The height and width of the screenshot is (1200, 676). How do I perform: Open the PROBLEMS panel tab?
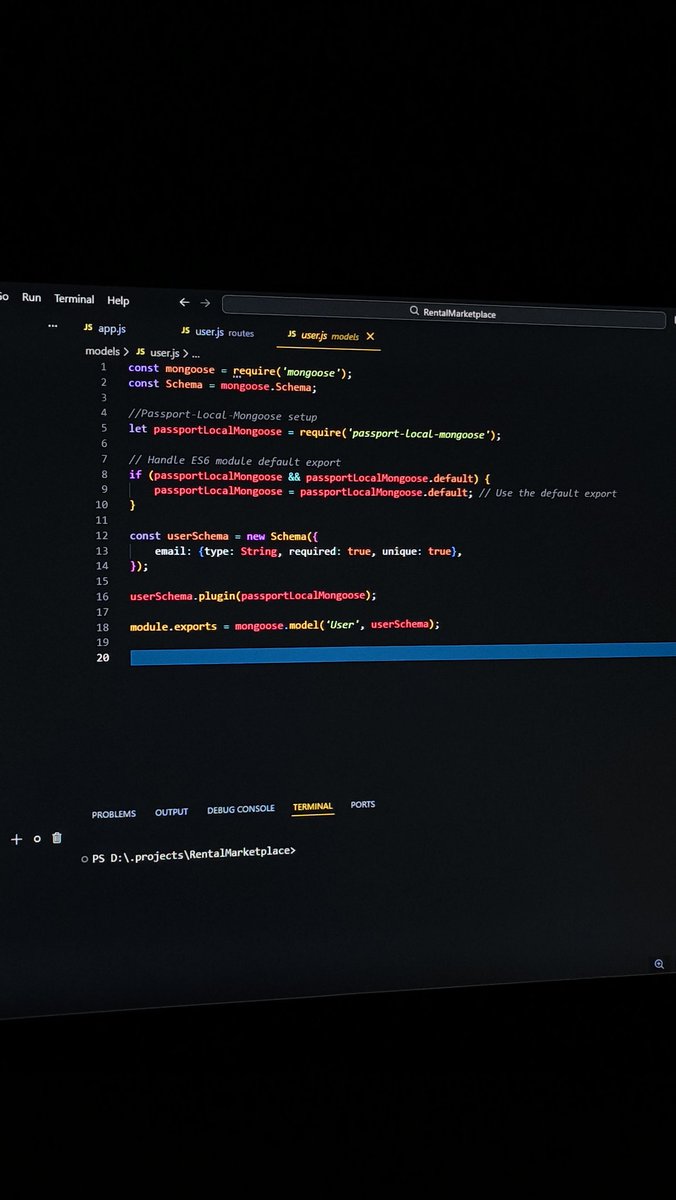114,814
